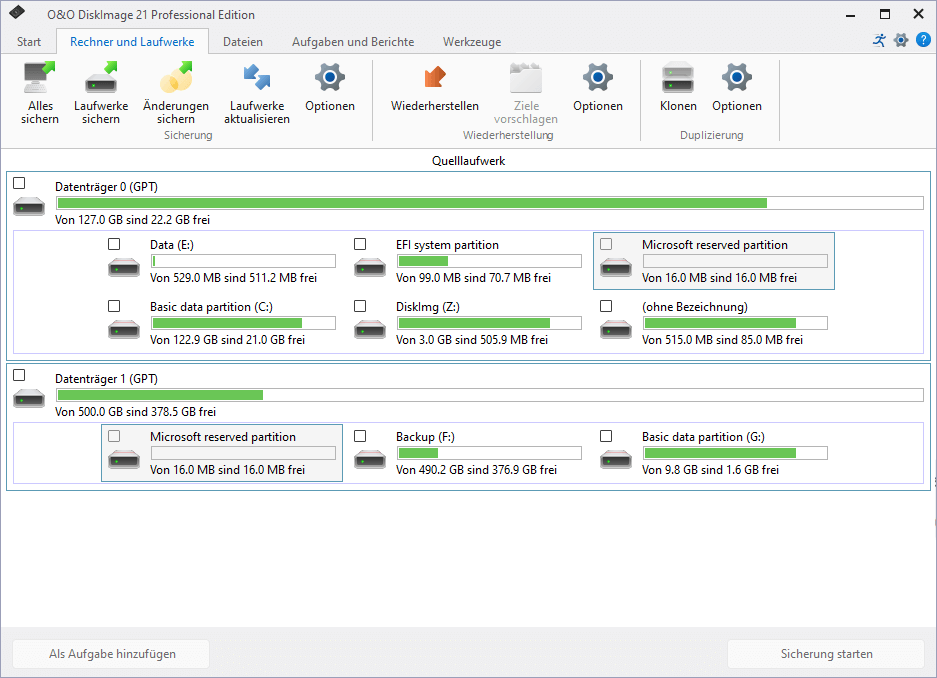937x678 pixels.
Task: Select the DiskImg (Z:) drive icon
Action: 370,329
